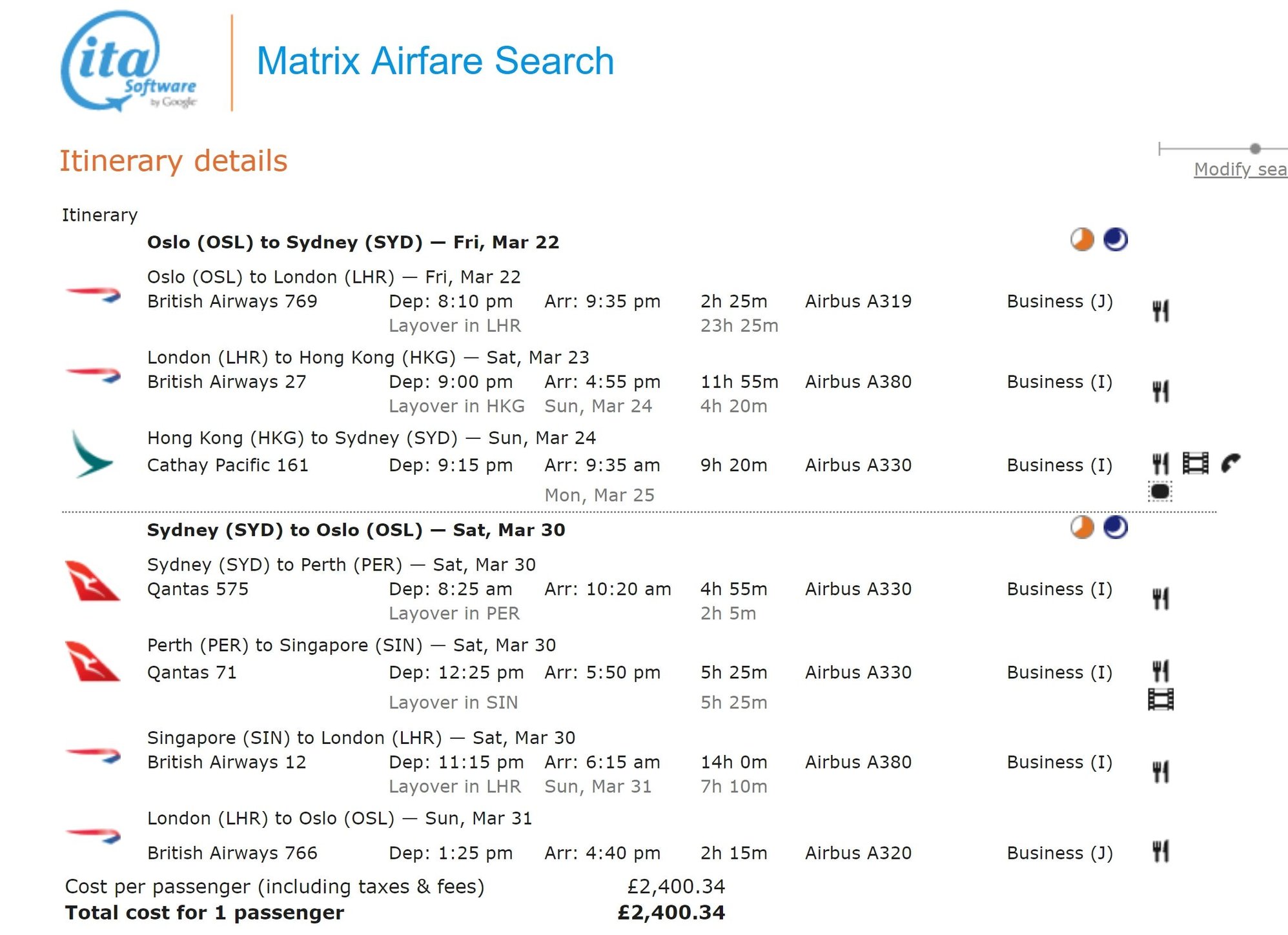Click Qantas logo for flight 71
The width and height of the screenshot is (1288, 935).
pos(92,661)
